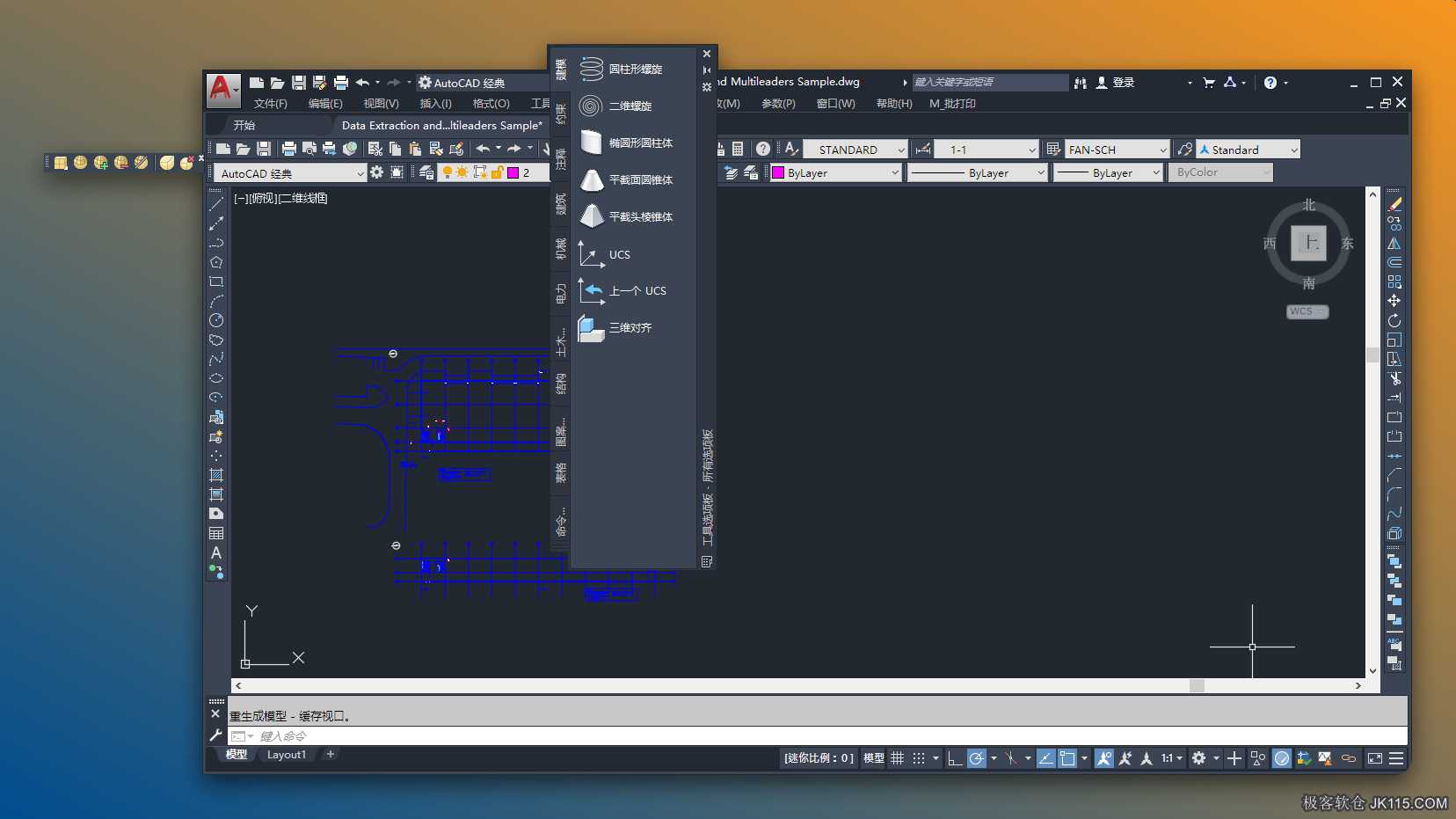Viewport: 1456px width, 819px height.
Task: Expand the WCS dropdown under ViewCube
Action: [x=1307, y=311]
